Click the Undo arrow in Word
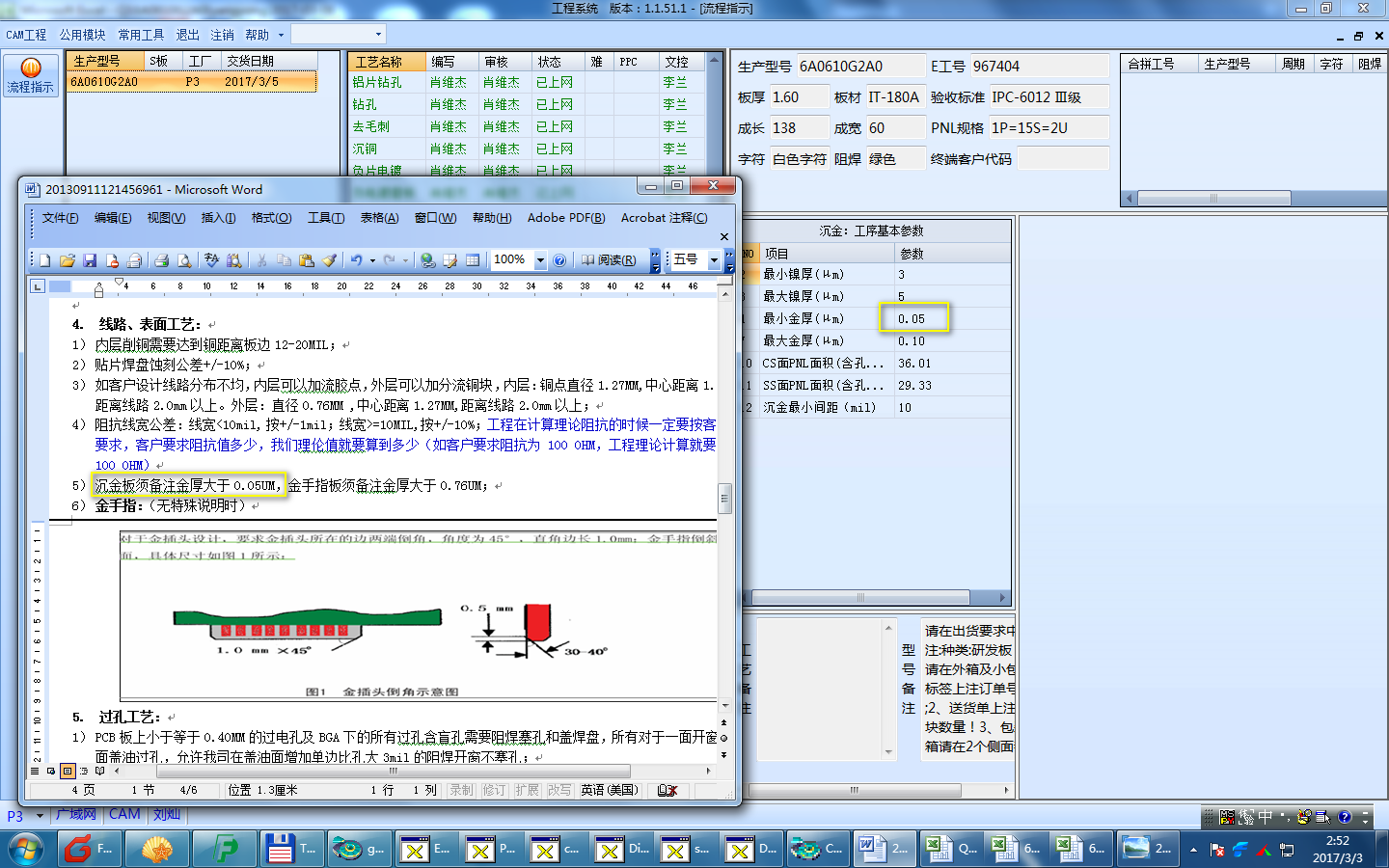1389x868 pixels. (x=356, y=260)
